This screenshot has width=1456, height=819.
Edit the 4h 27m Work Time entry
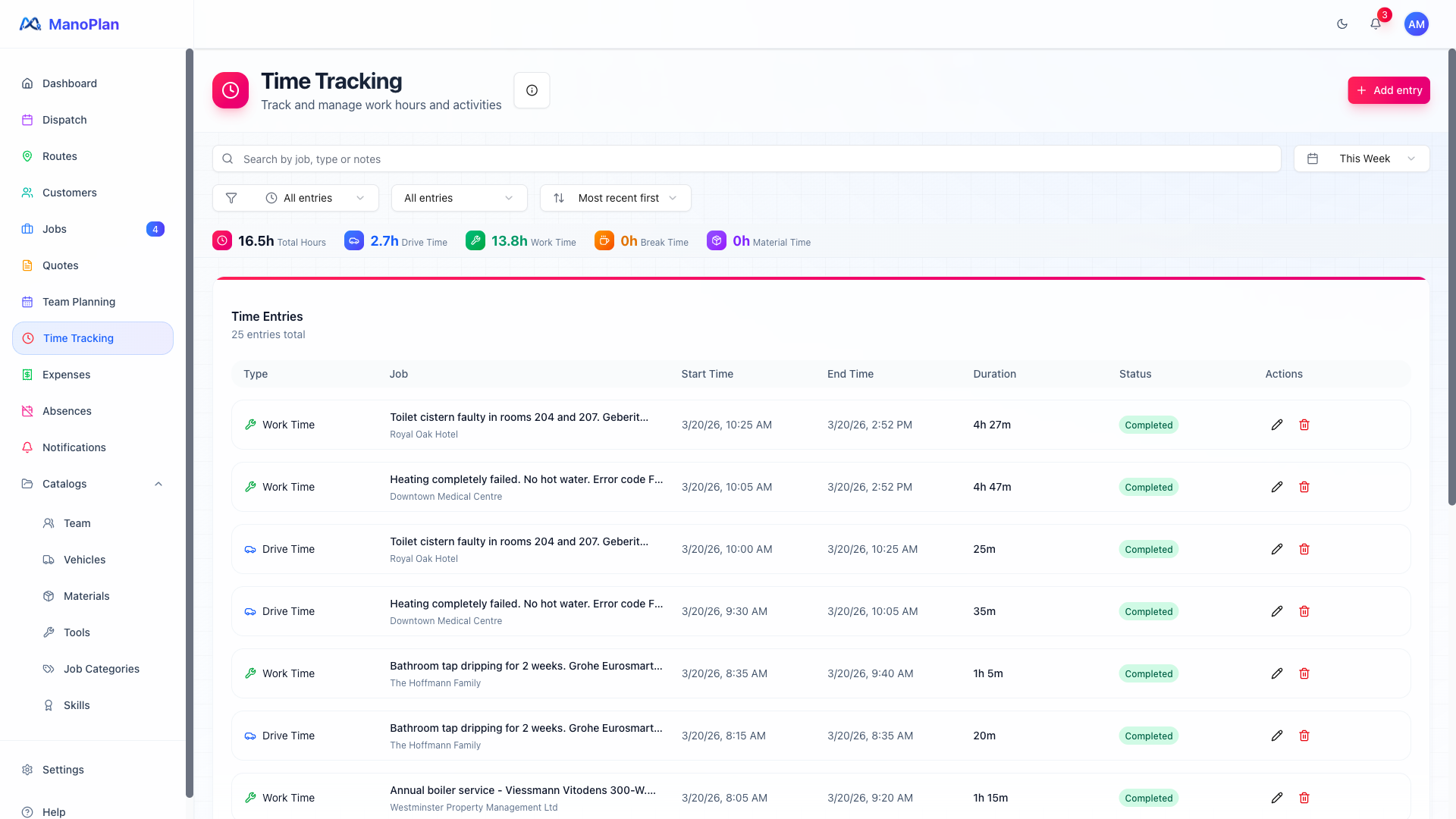pos(1277,425)
